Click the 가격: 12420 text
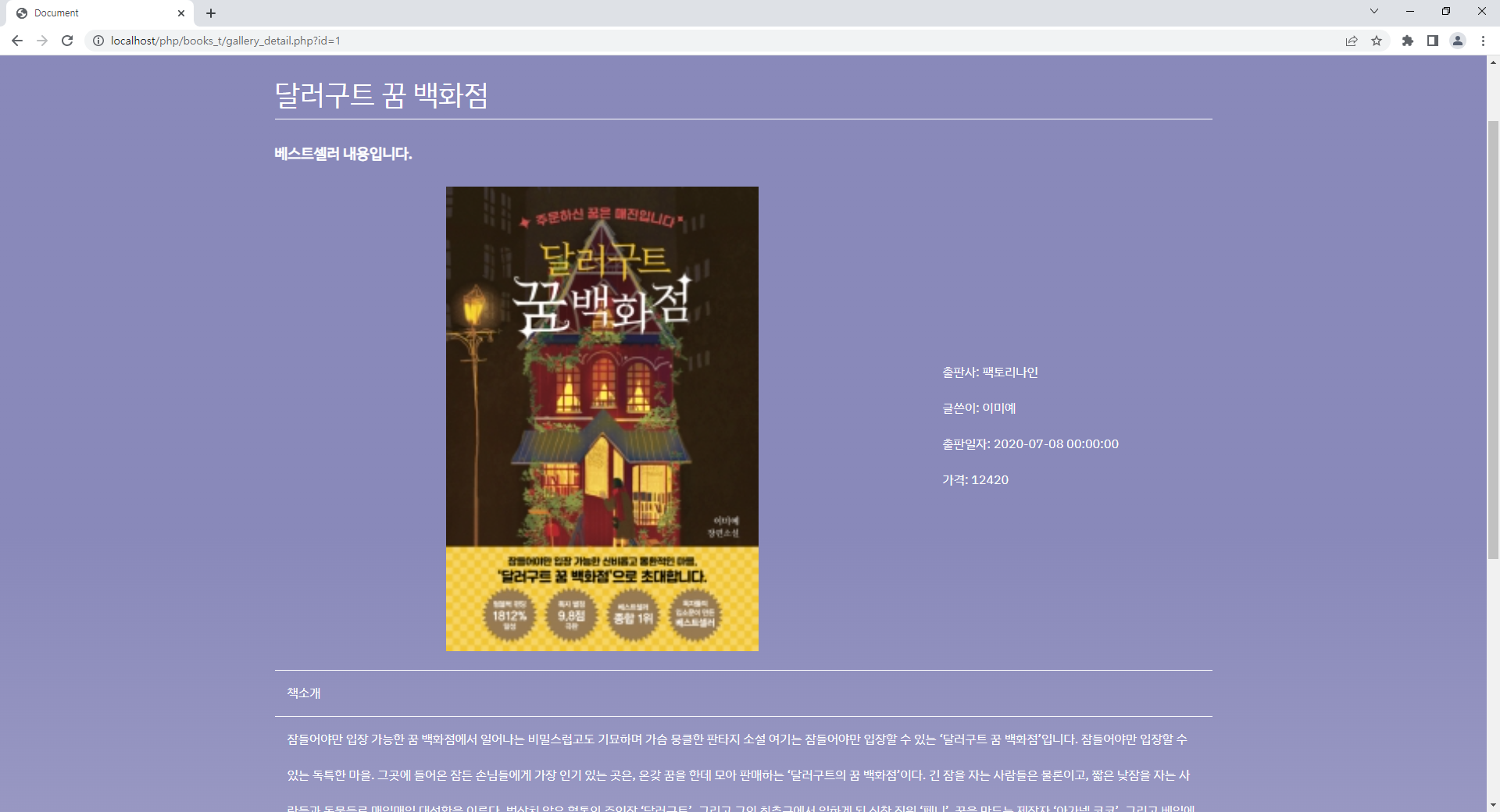The height and width of the screenshot is (812, 1500). 975,480
